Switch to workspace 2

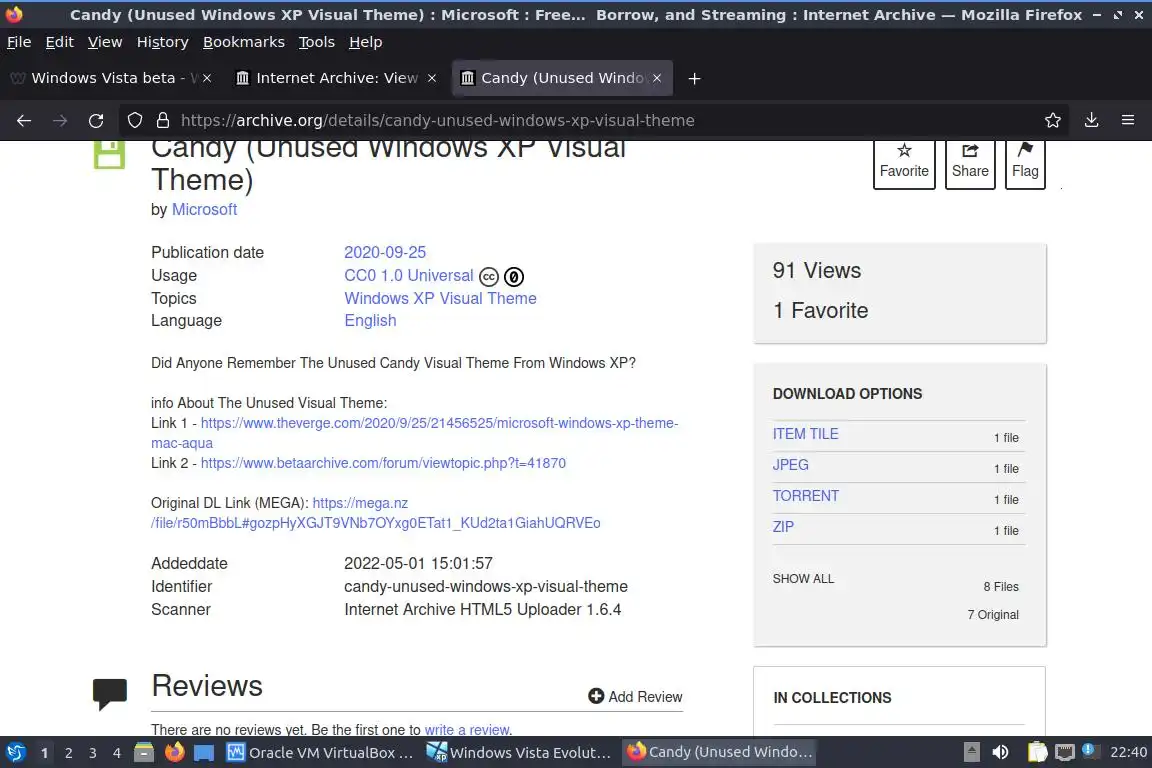pyautogui.click(x=68, y=753)
